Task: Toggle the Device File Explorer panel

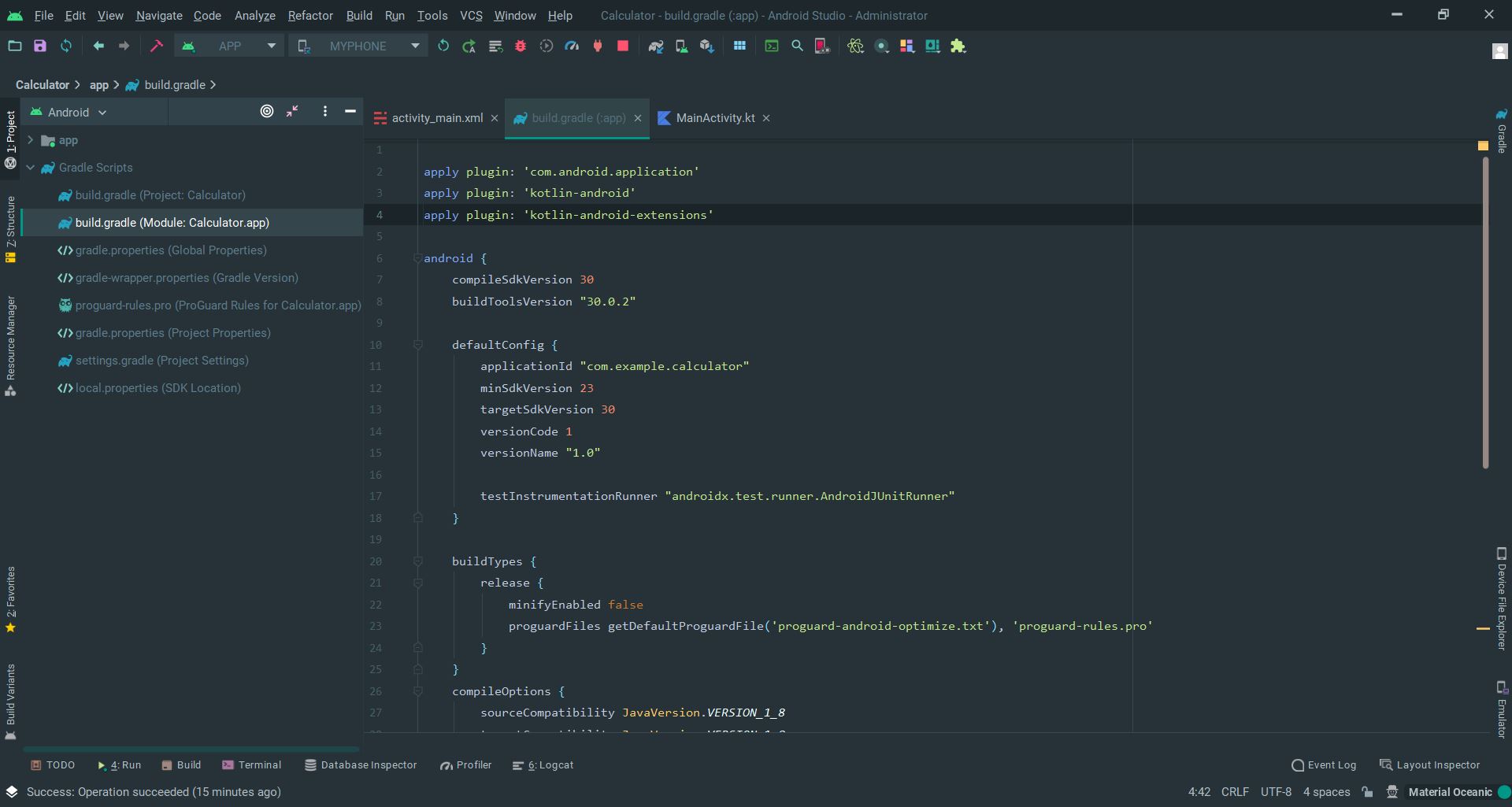Action: coord(1501,598)
